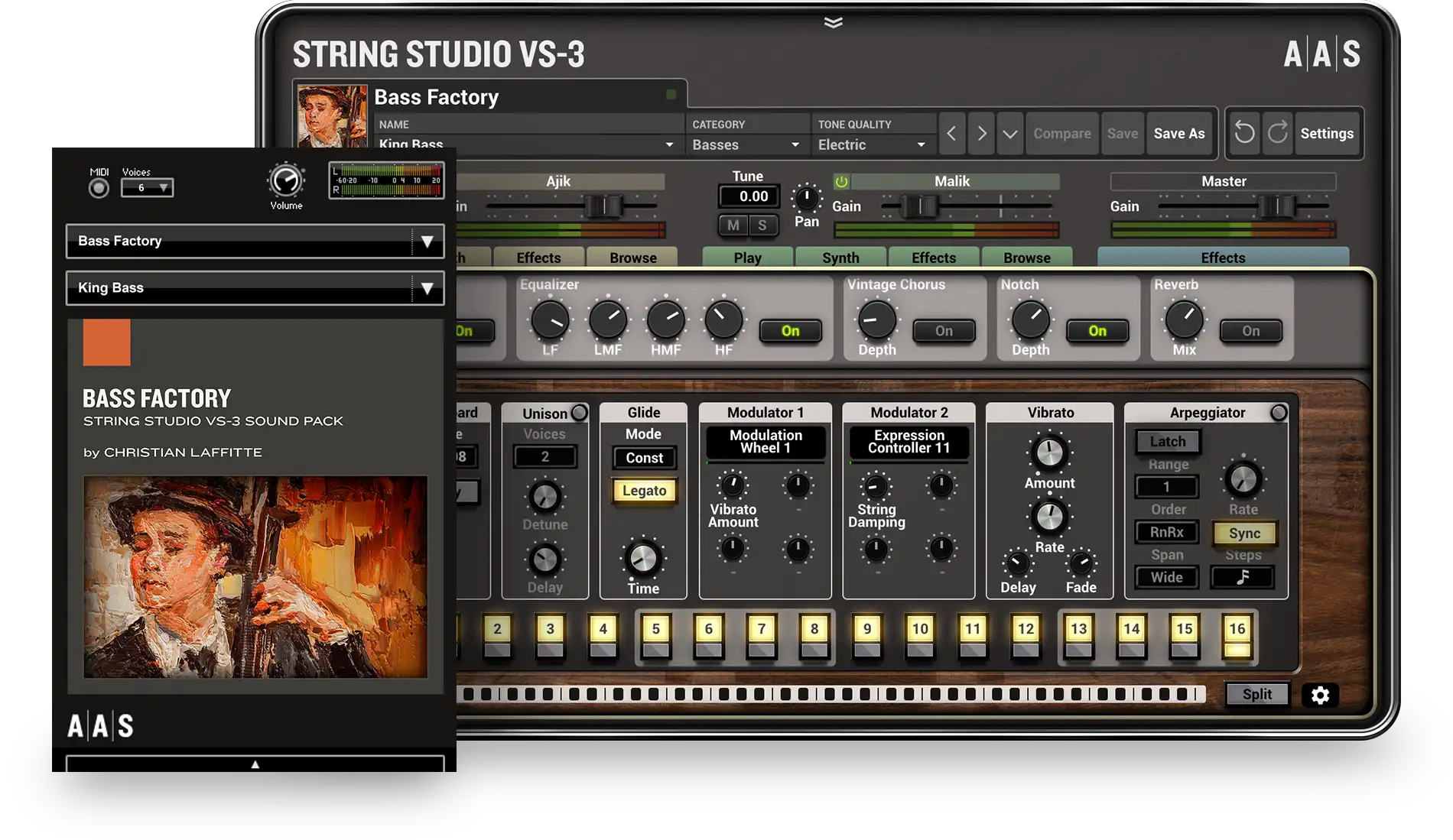The image size is (1453, 840).
Task: Click the redo arrow icon
Action: (1277, 133)
